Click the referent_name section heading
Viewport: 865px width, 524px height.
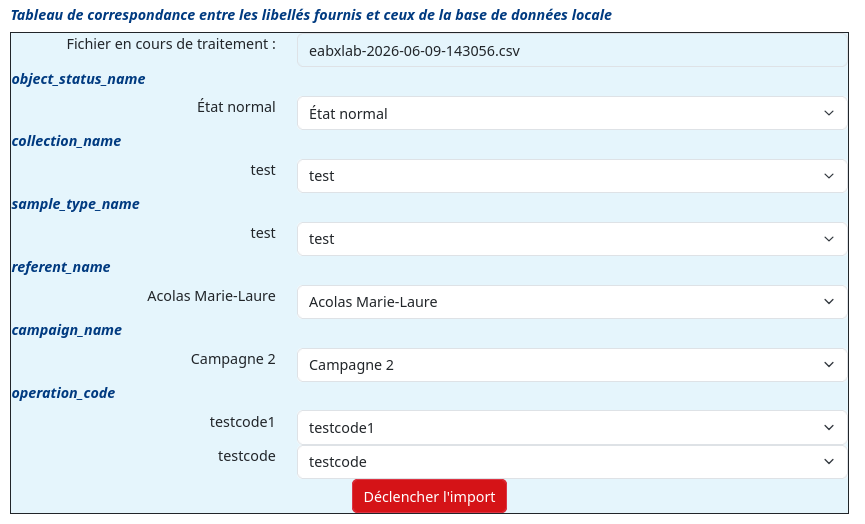point(61,267)
